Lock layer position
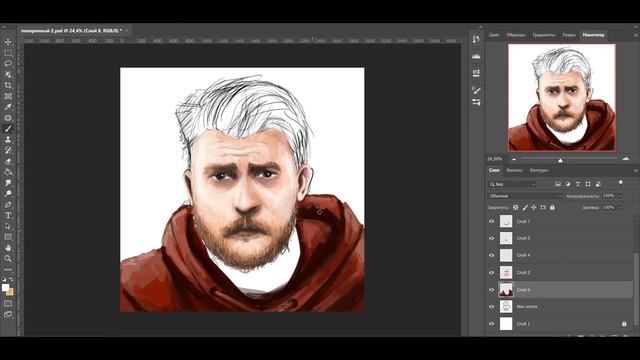 [533, 207]
